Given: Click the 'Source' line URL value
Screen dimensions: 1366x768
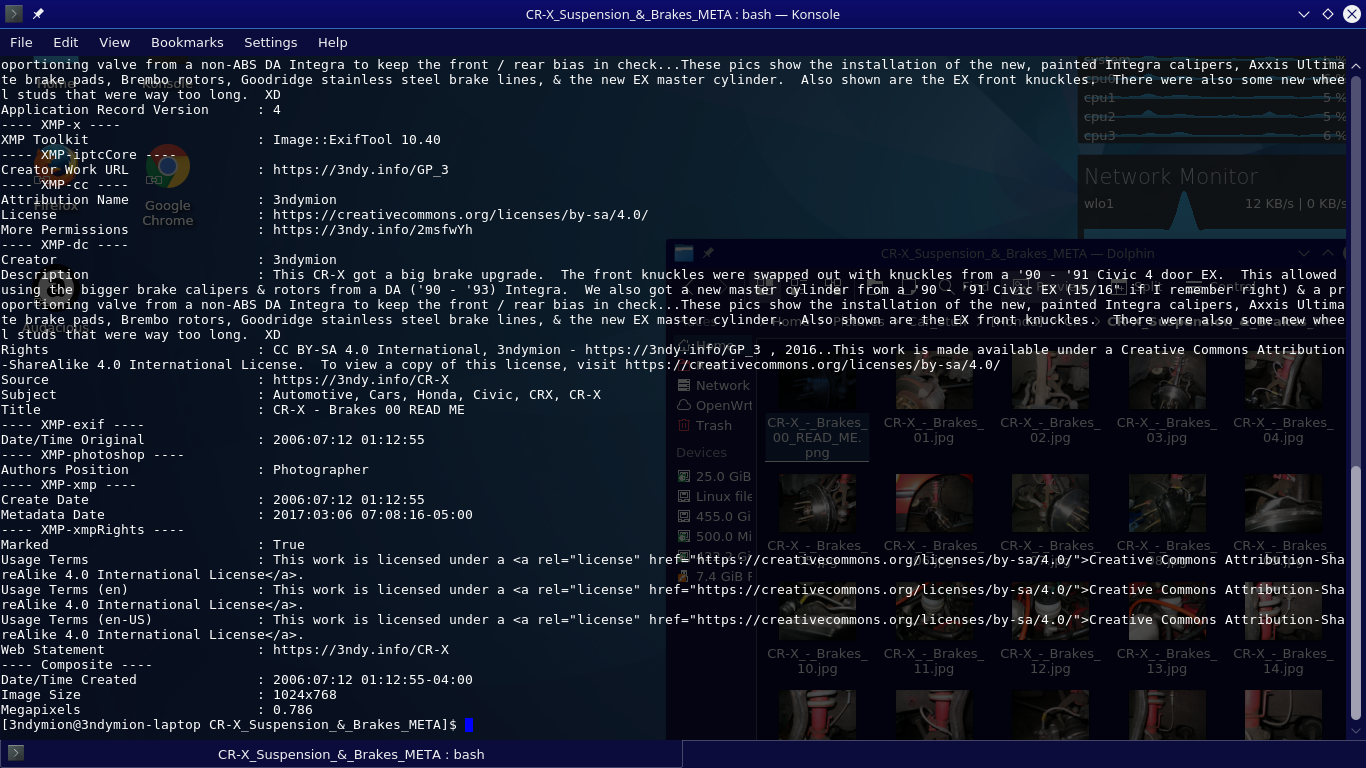Looking at the screenshot, I should (x=361, y=380).
